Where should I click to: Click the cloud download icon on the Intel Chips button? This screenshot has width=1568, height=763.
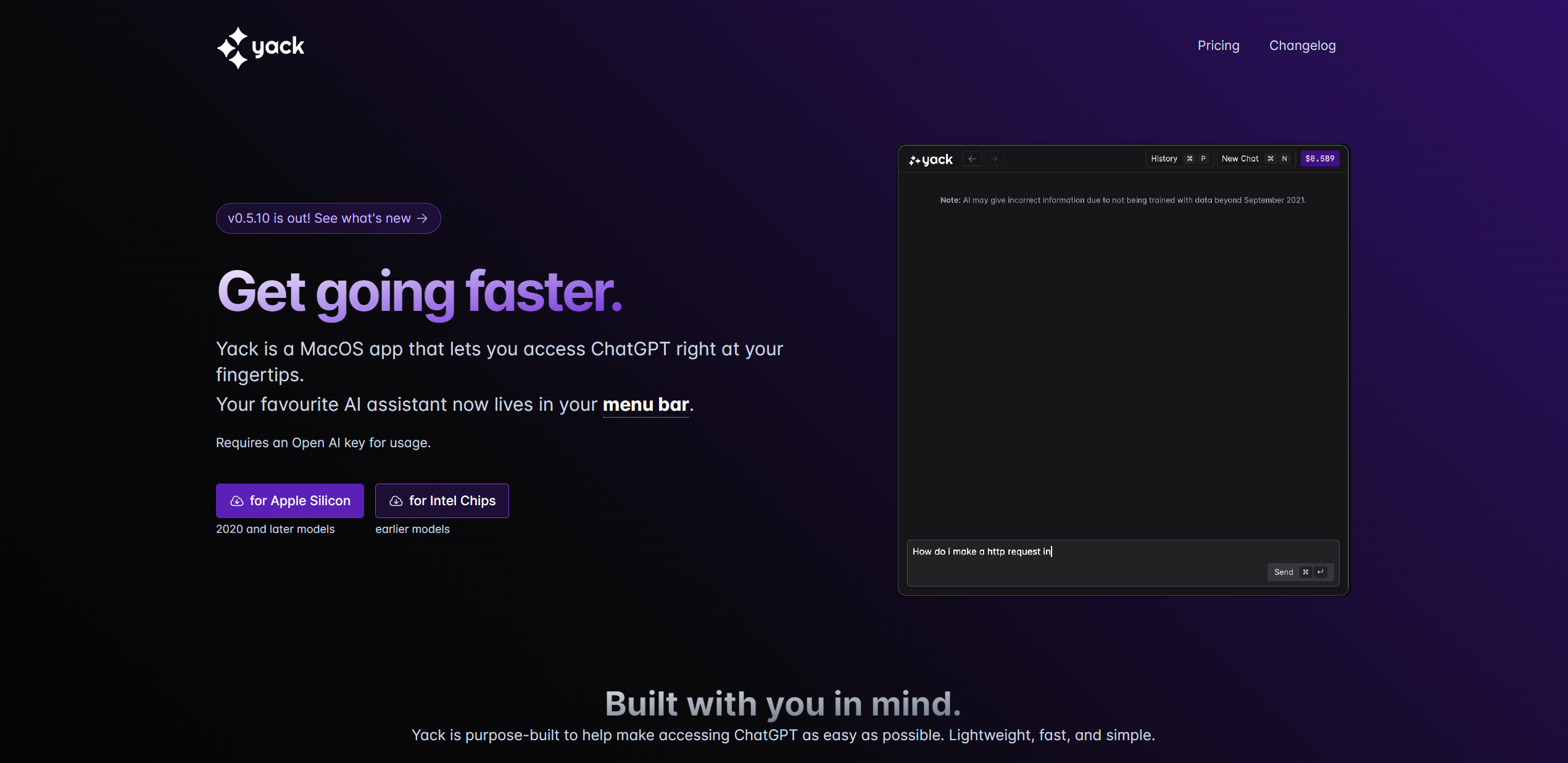(x=396, y=501)
